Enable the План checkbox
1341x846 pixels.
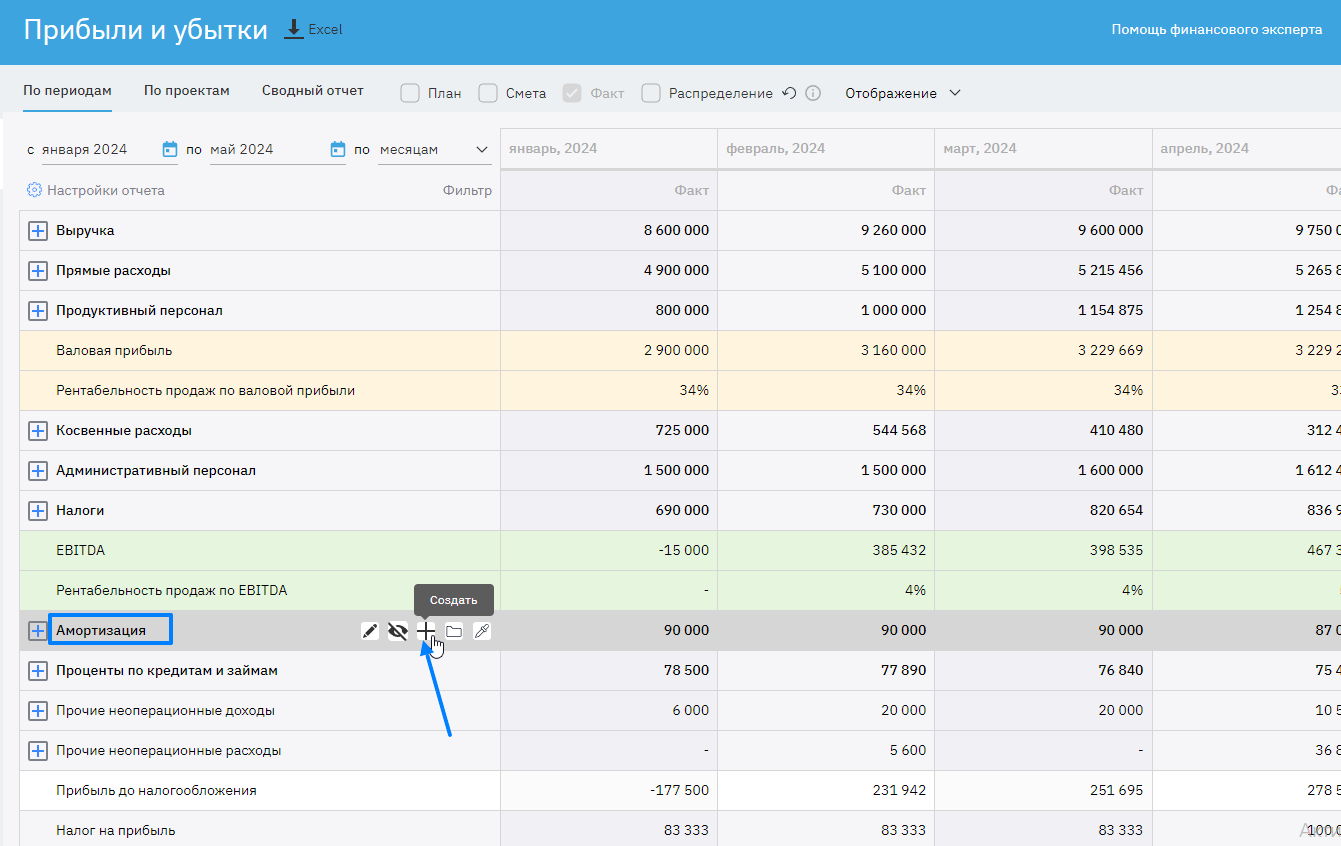410,93
